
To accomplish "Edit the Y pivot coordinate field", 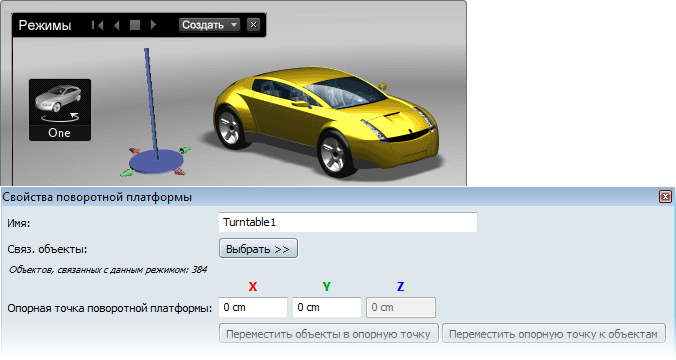I will [326, 307].
